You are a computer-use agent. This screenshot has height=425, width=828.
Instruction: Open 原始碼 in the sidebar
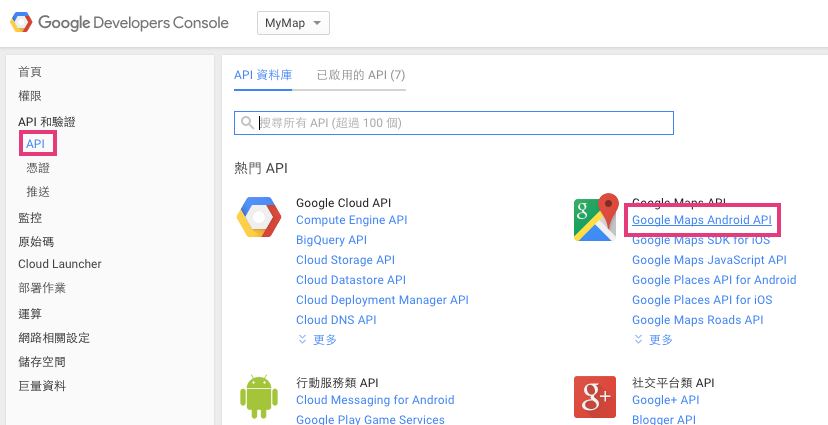tap(36, 242)
